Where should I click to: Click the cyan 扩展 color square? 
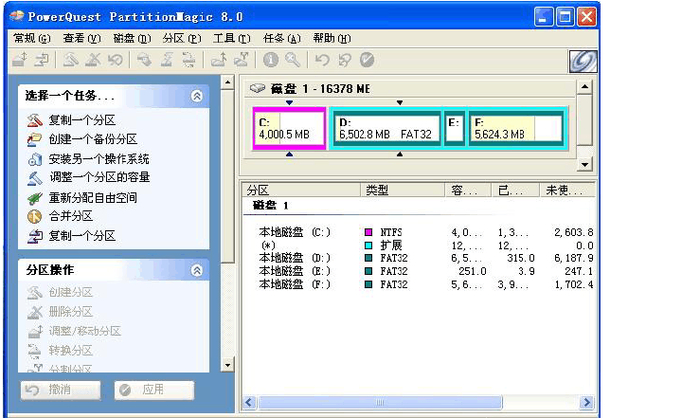coord(368,245)
